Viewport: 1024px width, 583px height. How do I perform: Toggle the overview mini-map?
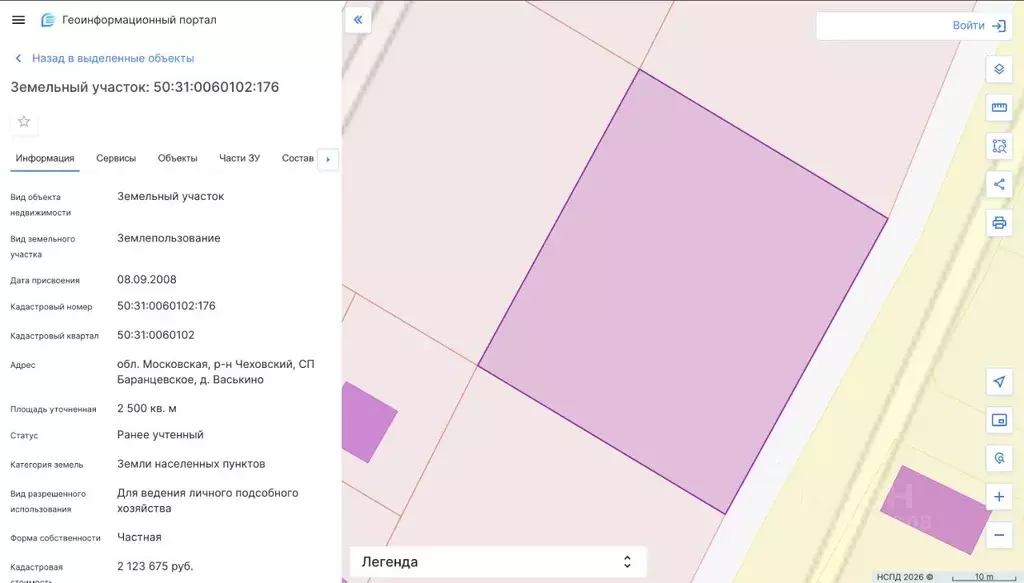click(x=998, y=420)
